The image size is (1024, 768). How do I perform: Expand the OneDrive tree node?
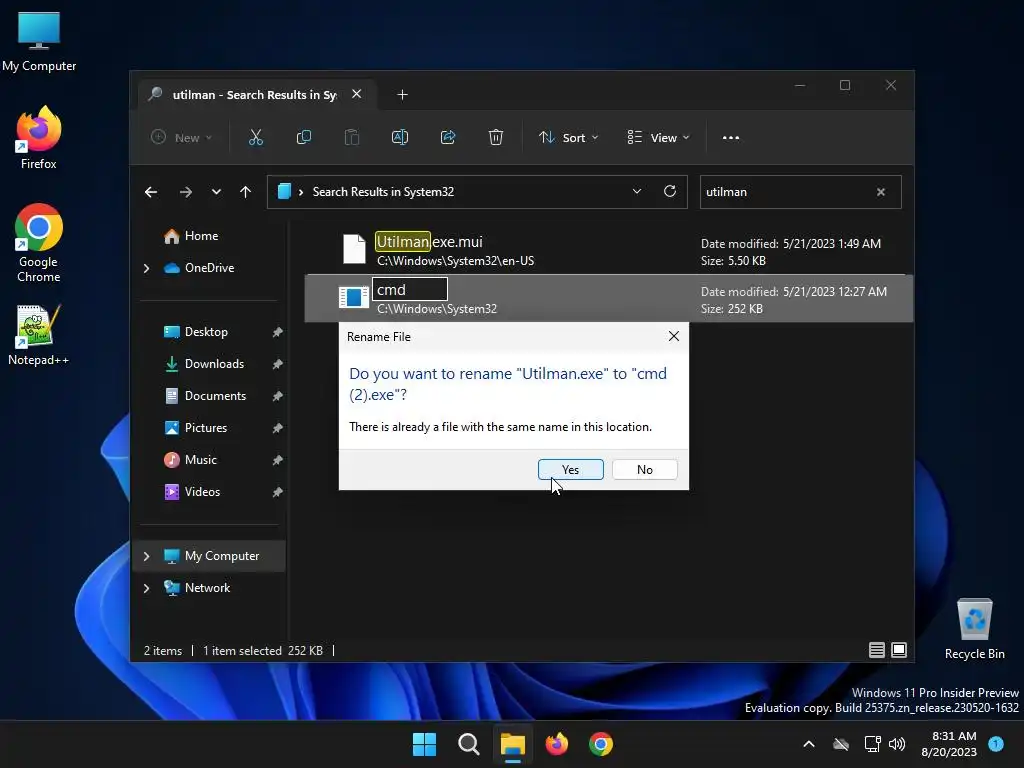(x=146, y=268)
